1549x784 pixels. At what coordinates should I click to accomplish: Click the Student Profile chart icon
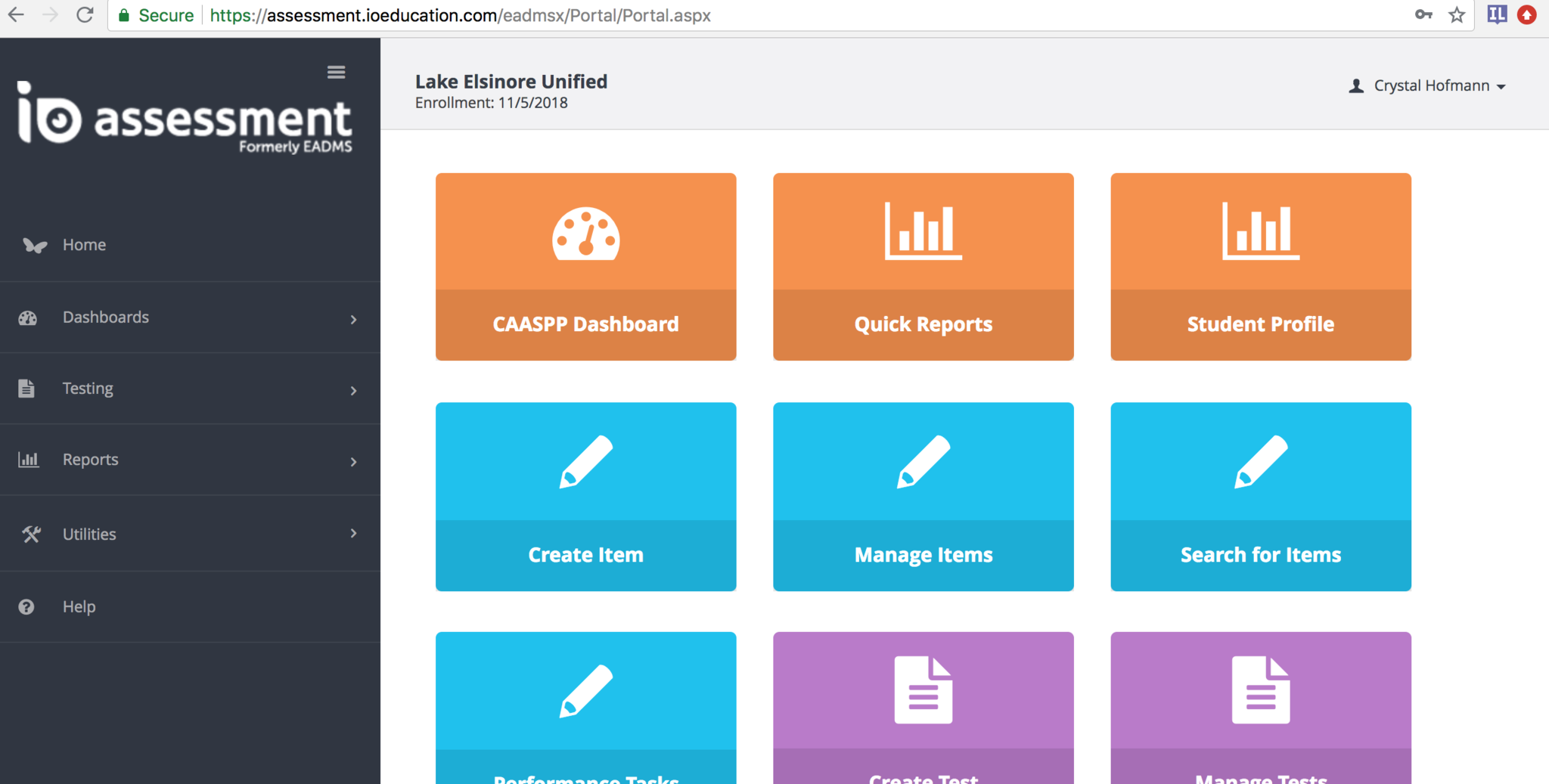(x=1260, y=231)
